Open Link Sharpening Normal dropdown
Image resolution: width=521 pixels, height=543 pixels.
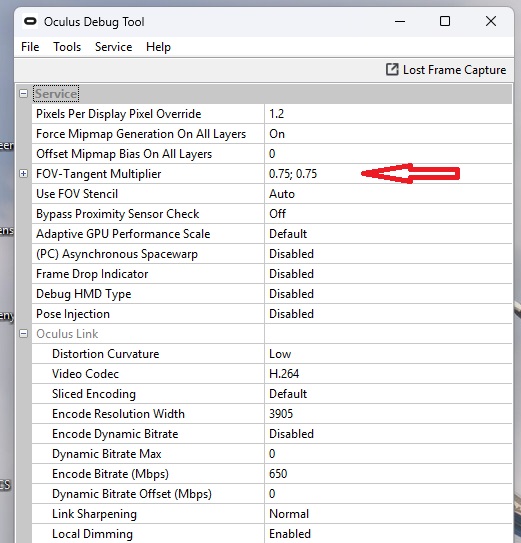[x=388, y=514]
